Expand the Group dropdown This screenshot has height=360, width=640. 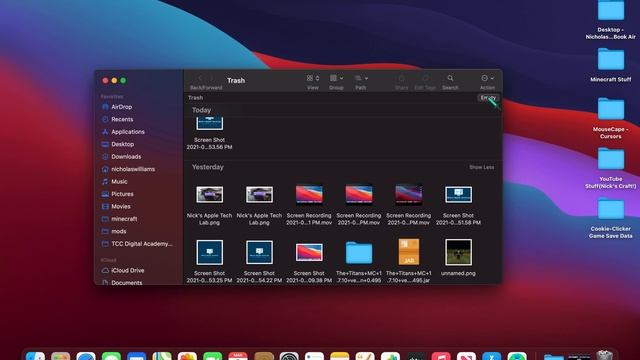[x=336, y=78]
